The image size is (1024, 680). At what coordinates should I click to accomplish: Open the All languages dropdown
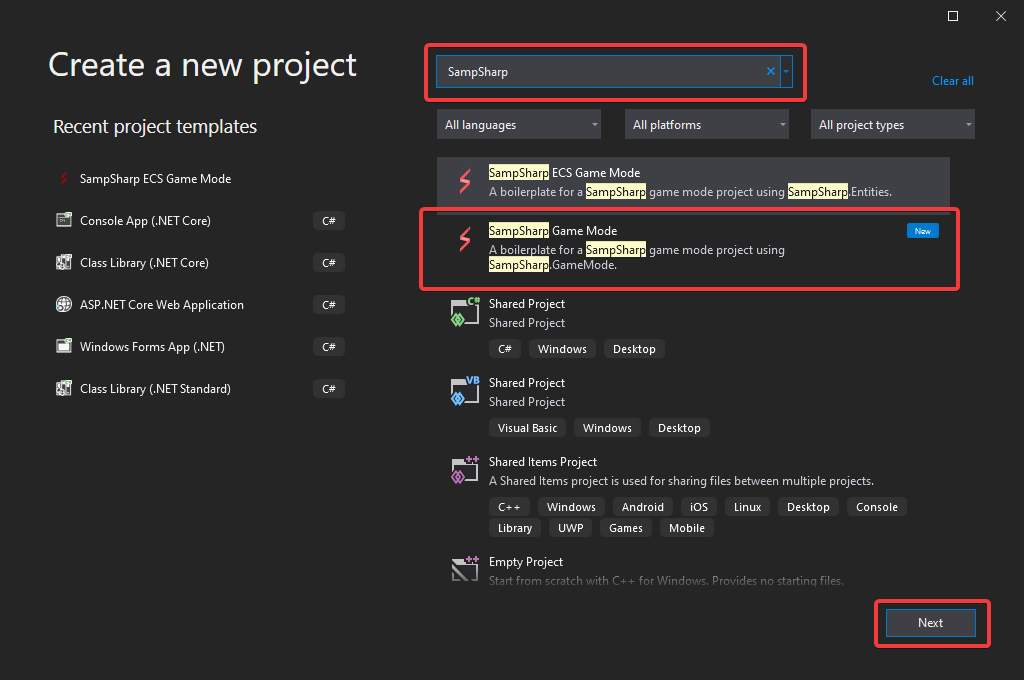click(x=518, y=124)
